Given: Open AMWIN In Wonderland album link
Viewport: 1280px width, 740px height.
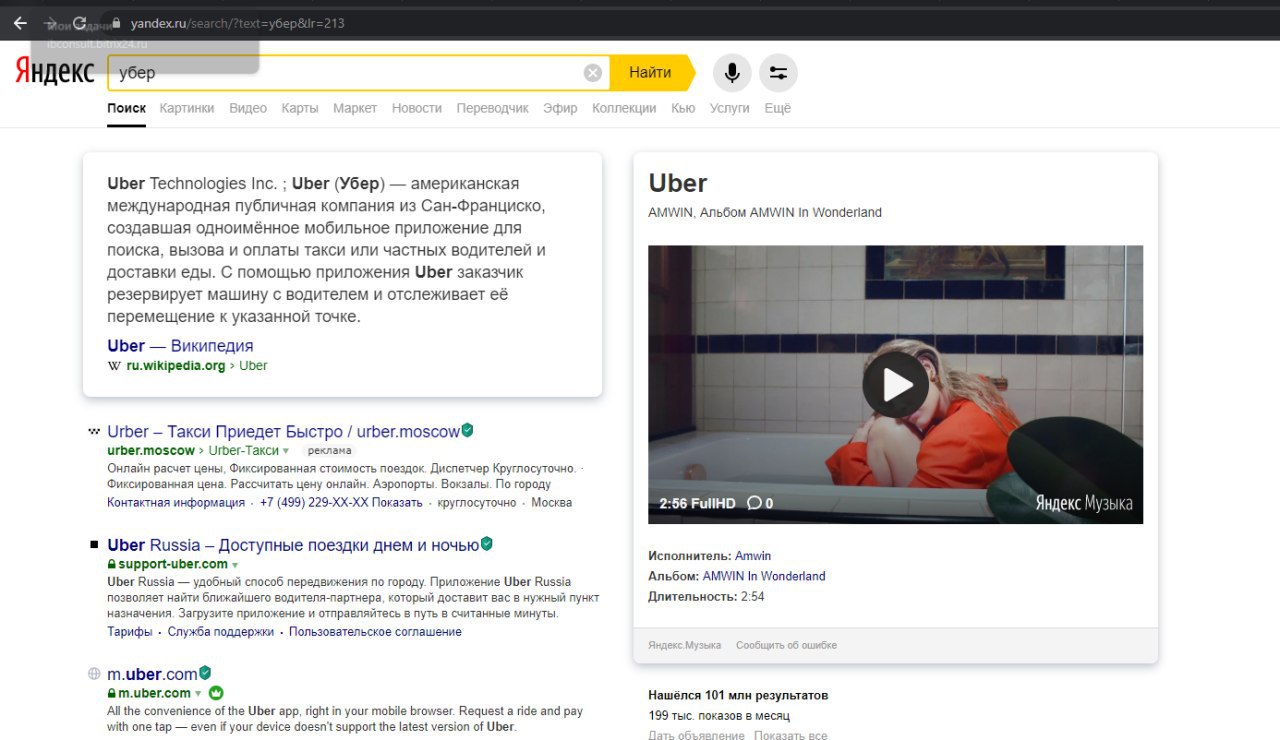Looking at the screenshot, I should click(x=764, y=576).
